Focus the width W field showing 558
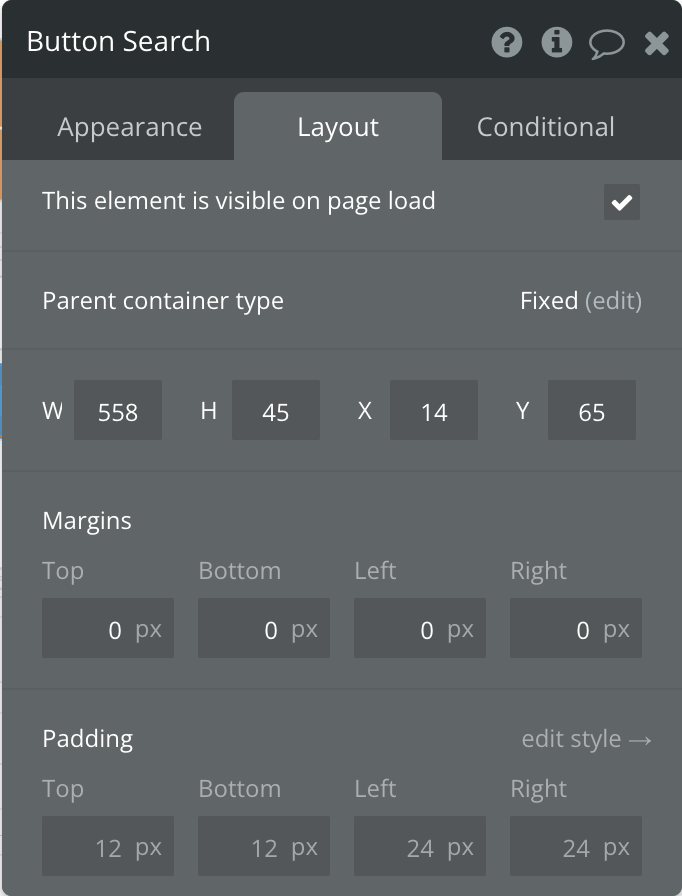 (118, 410)
